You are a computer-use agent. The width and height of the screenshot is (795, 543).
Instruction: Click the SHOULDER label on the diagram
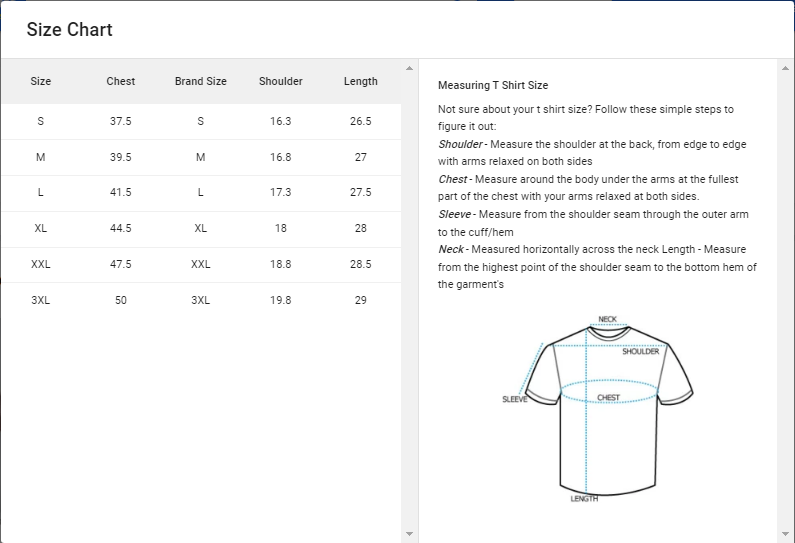tap(640, 352)
